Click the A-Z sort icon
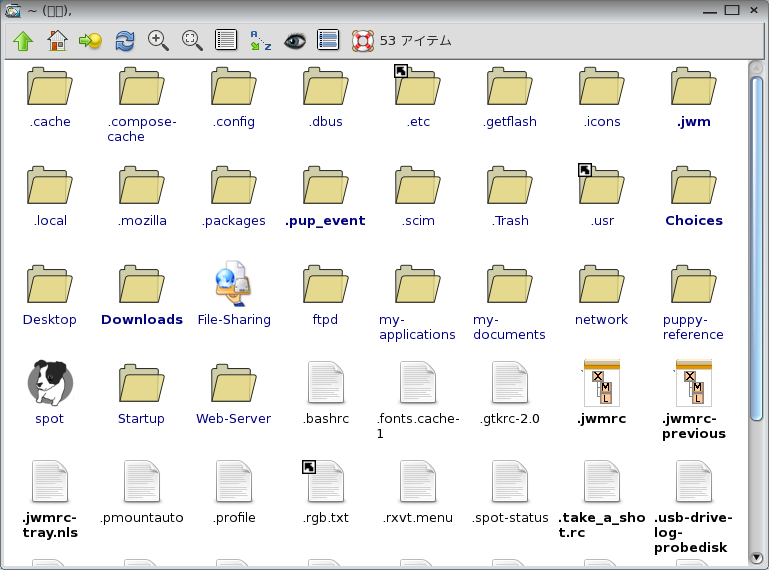Screen dimensions: 769x570 [x=260, y=41]
